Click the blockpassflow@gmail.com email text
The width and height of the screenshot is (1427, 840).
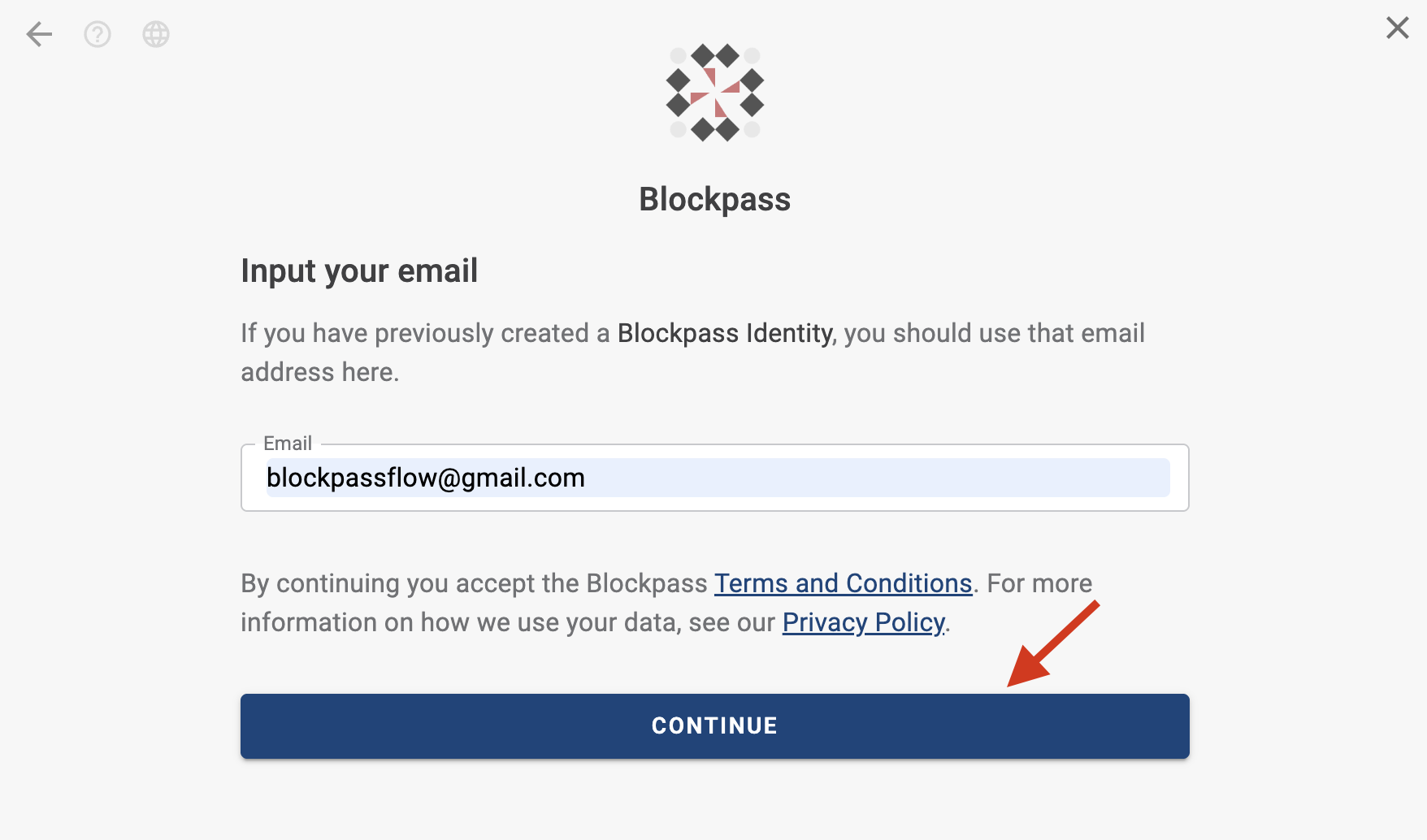click(426, 478)
